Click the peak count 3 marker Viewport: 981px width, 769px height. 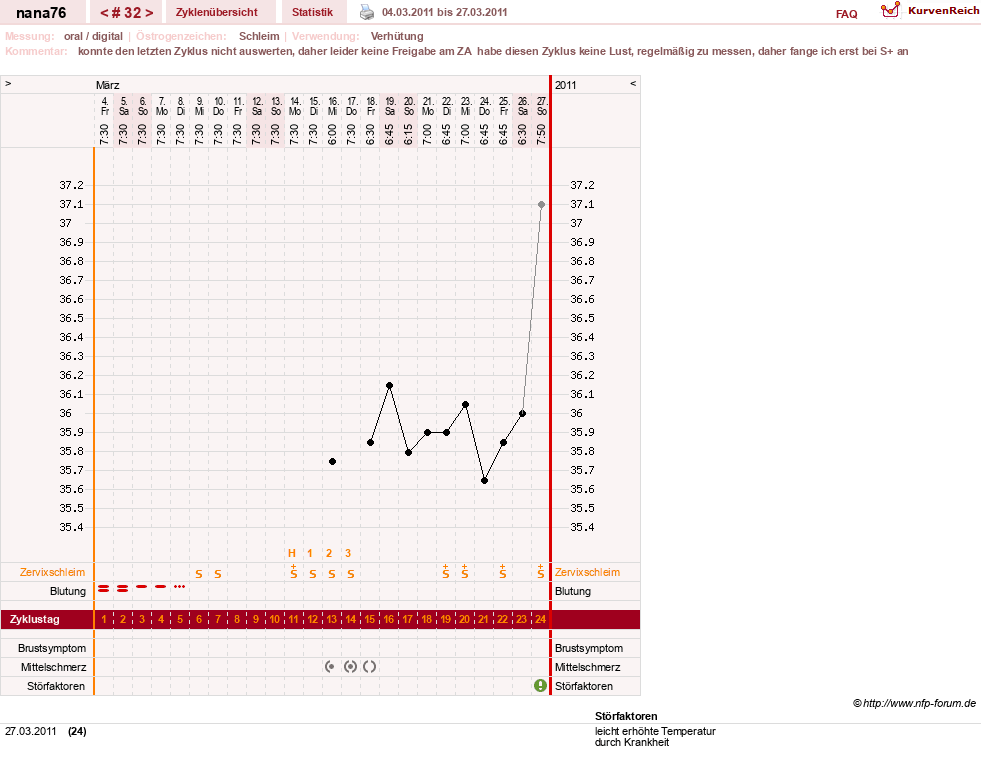(x=348, y=553)
